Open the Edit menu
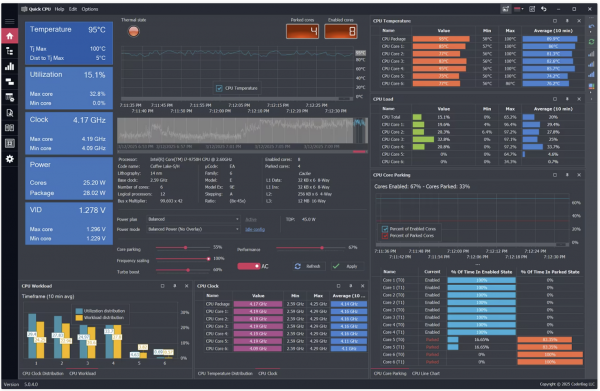This screenshot has height=391, width=600. pyautogui.click(x=73, y=9)
